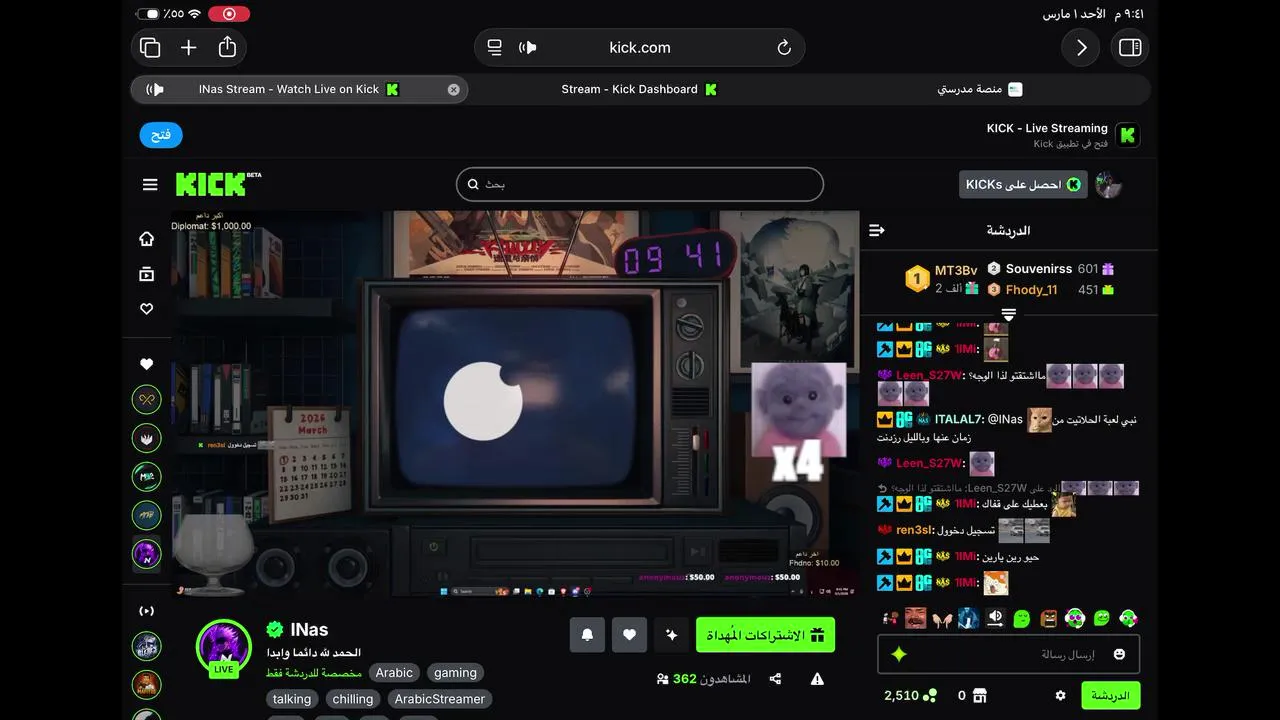Image resolution: width=1280 pixels, height=720 pixels.
Task: Open the Kick shop icon
Action: coord(980,695)
